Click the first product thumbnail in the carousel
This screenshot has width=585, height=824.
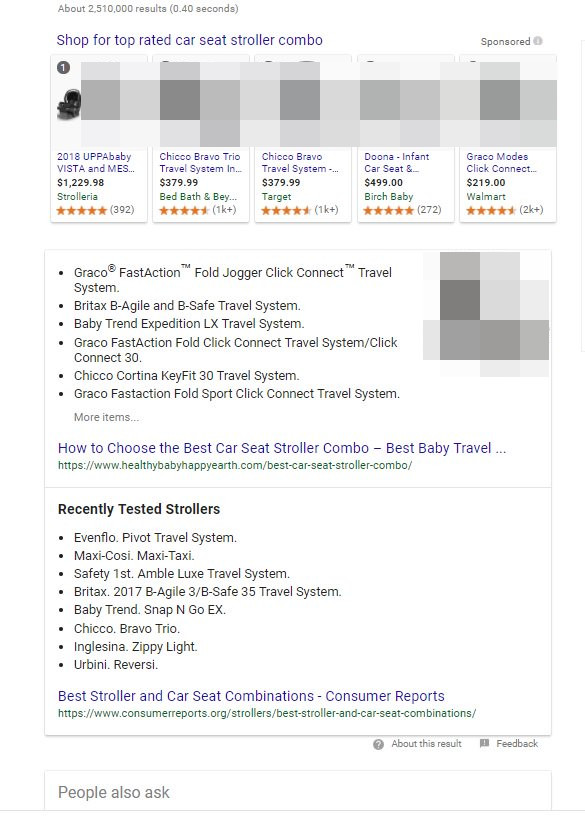tap(69, 105)
